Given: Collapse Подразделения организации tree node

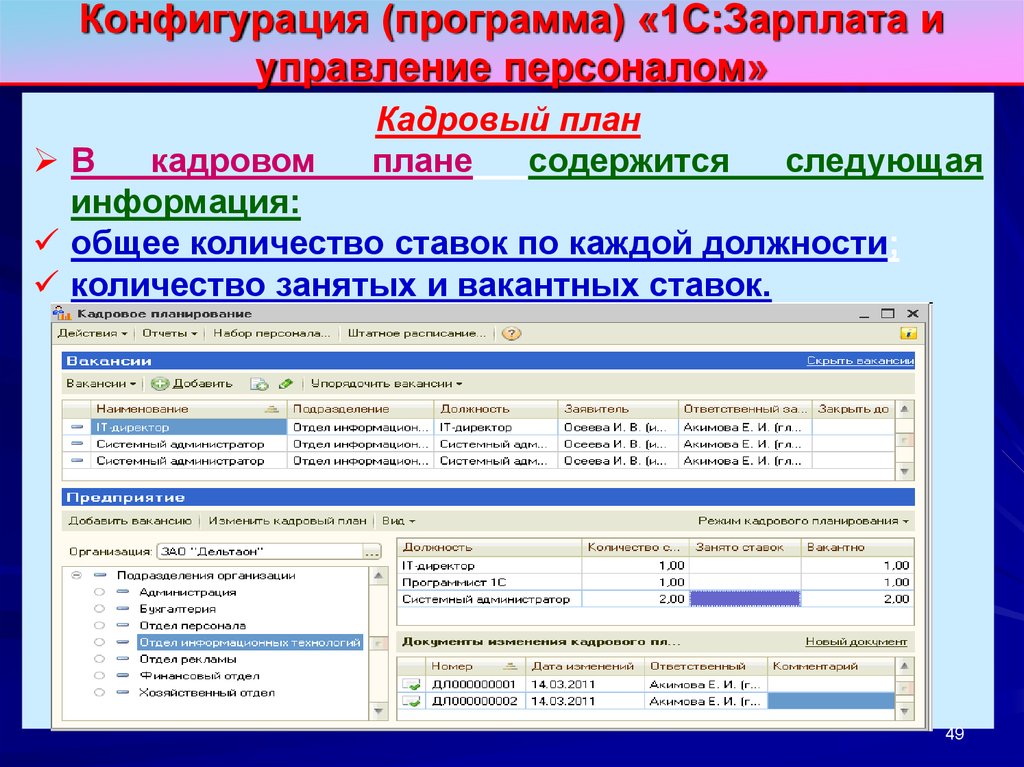Looking at the screenshot, I should (77, 576).
